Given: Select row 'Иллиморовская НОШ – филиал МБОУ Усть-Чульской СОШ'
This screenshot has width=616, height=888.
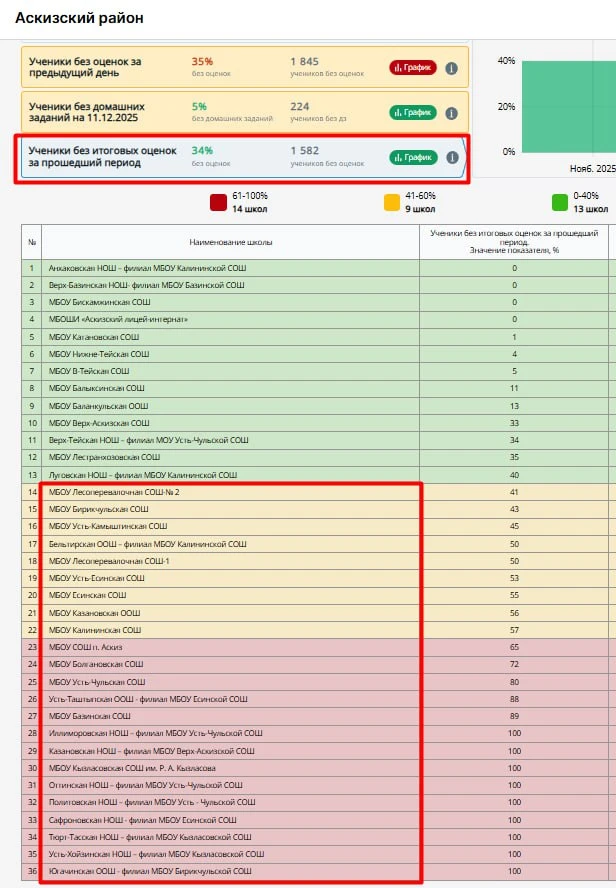Looking at the screenshot, I should tap(315, 733).
